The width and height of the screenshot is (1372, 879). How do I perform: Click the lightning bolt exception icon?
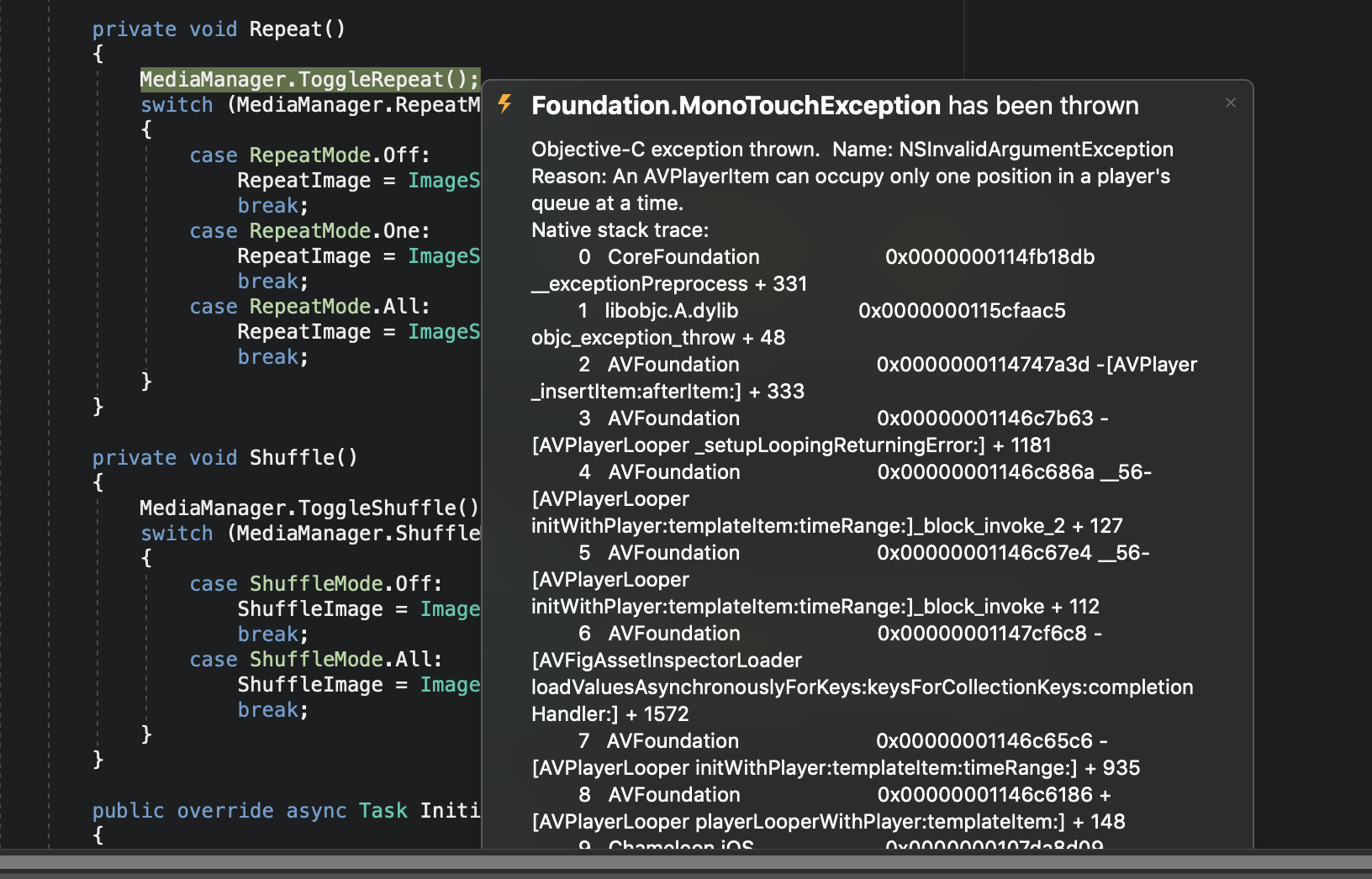pos(504,103)
